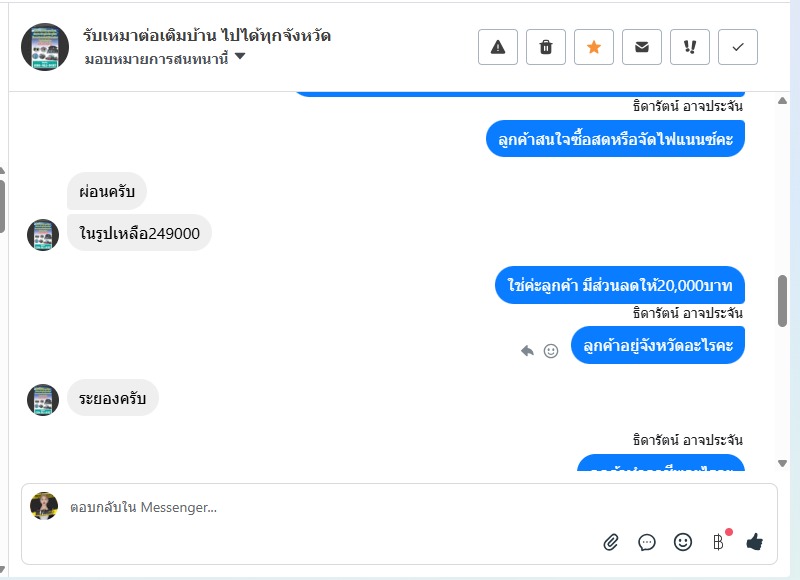Image resolution: width=800 pixels, height=580 pixels.
Task: Open saved replies speech bubble icon
Action: (x=647, y=542)
